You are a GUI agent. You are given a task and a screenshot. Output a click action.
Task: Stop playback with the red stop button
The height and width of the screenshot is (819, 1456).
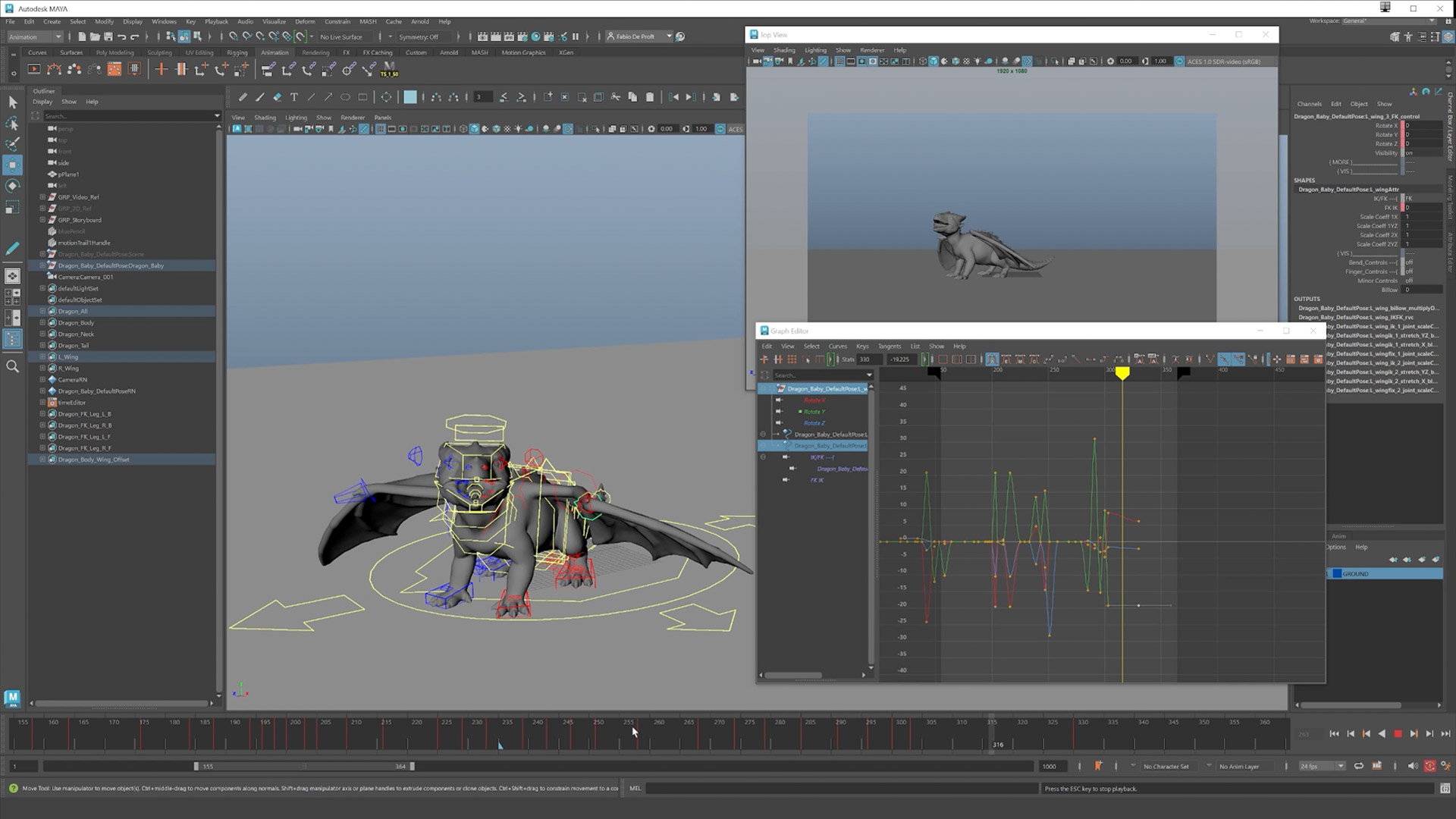pos(1398,734)
